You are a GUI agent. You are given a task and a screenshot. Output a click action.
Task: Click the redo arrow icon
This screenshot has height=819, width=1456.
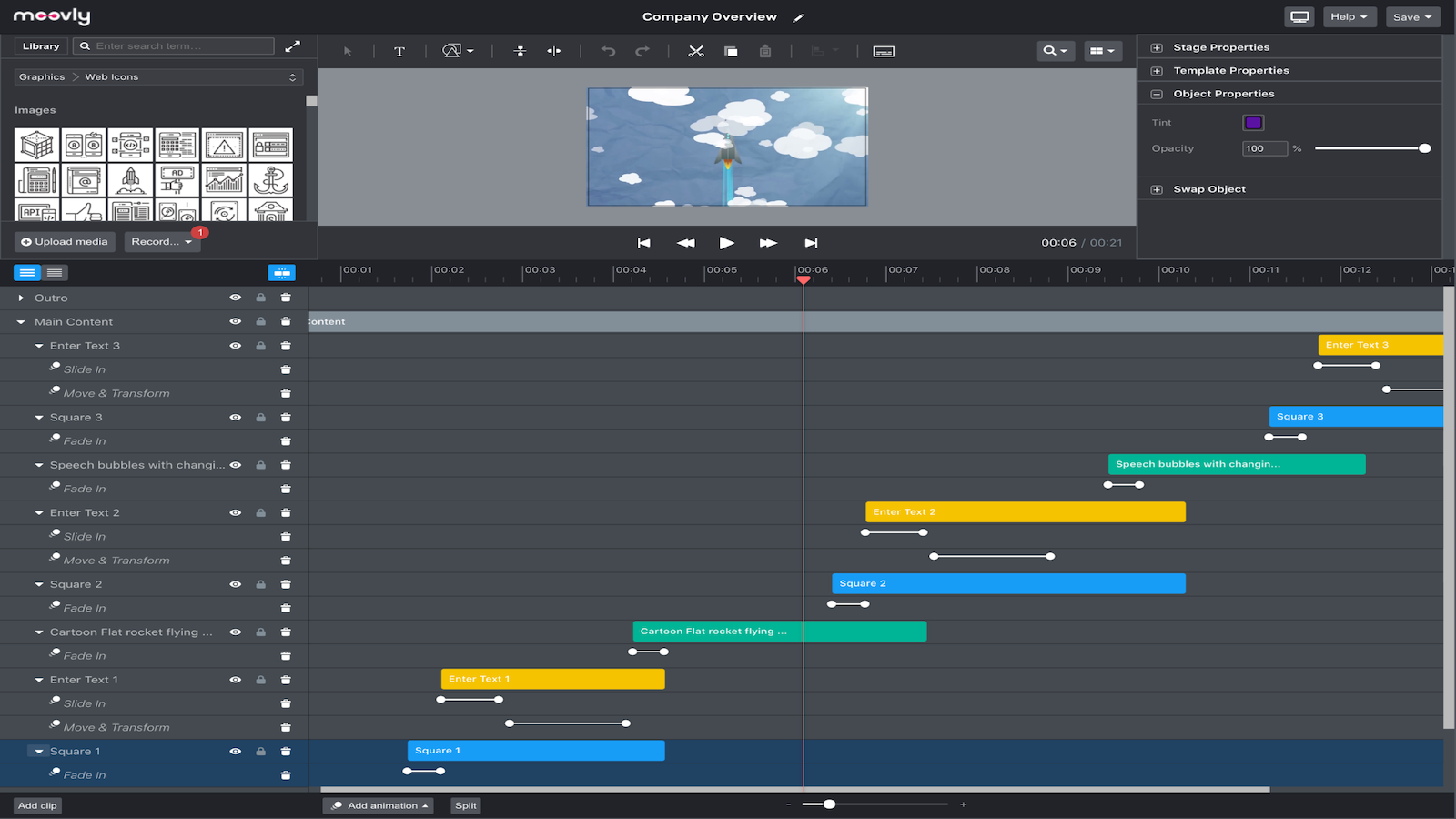pos(642,52)
